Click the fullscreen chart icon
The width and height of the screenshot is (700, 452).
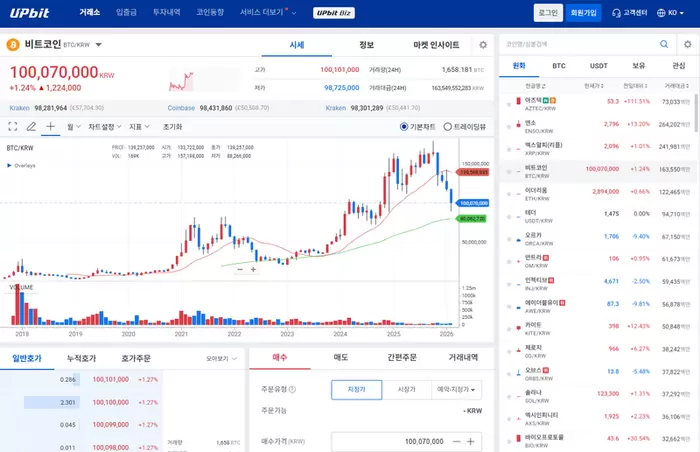[12, 127]
